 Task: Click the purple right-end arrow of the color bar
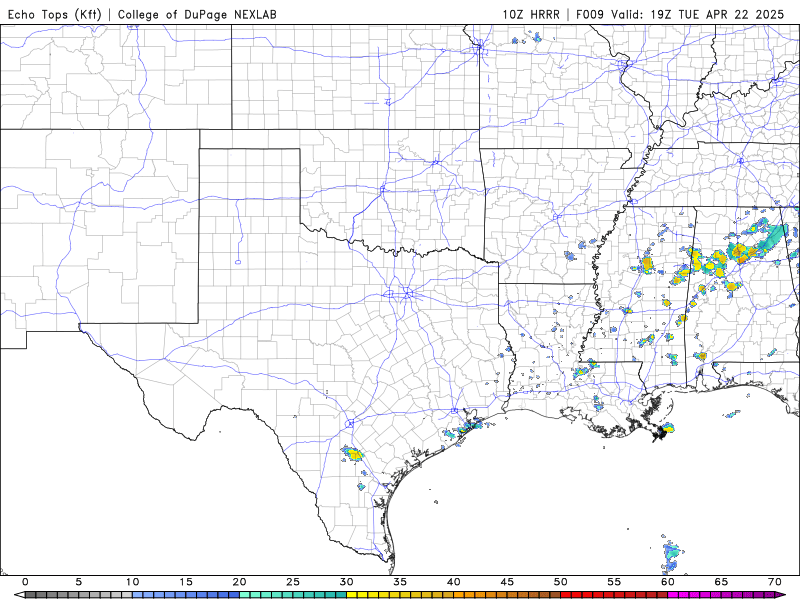tap(781, 595)
